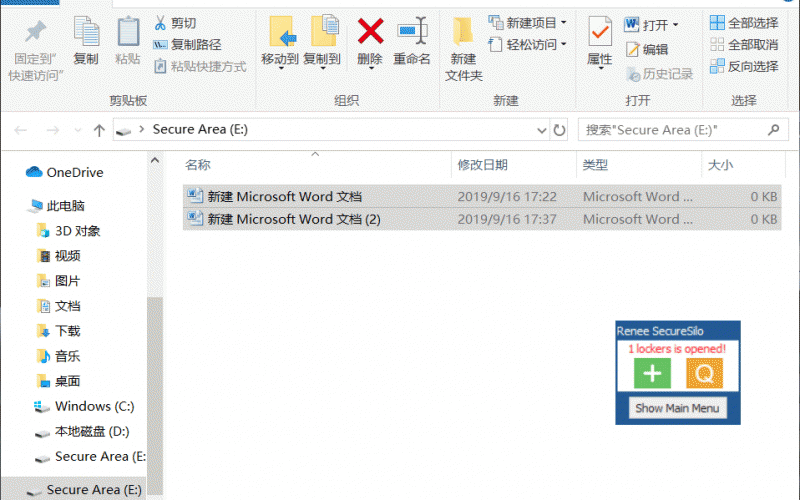Click the magnifier search icon
Screen dimensions: 800x500
(x=774, y=130)
